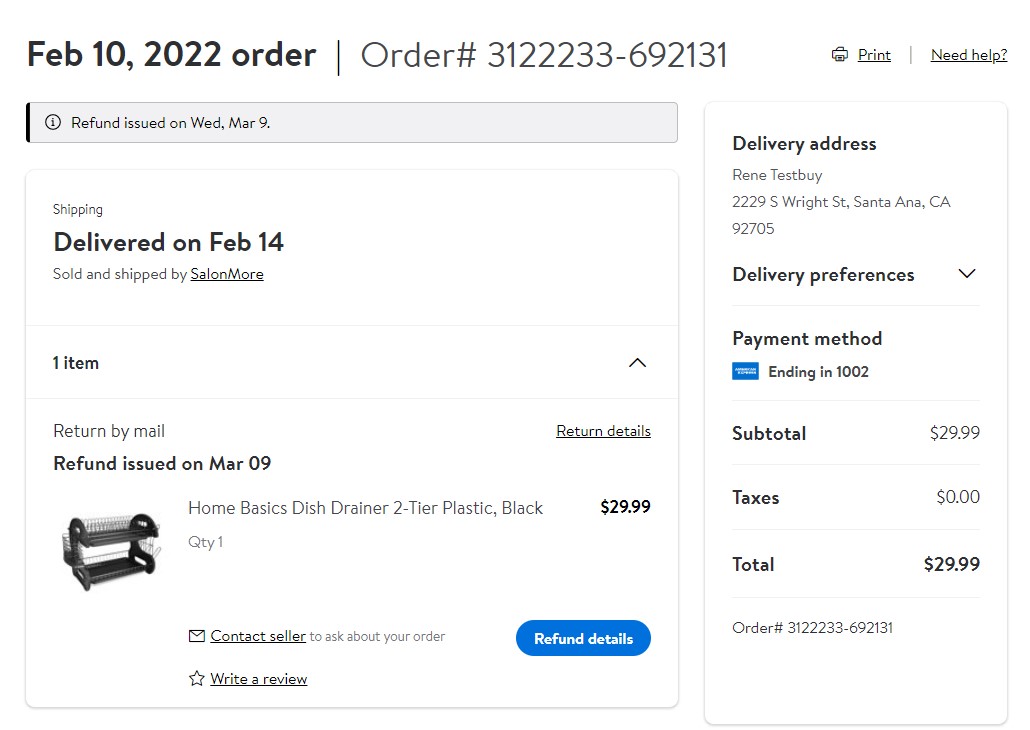Click the refund issued notification banner
Viewport: 1030px width, 730px height.
pyautogui.click(x=352, y=122)
